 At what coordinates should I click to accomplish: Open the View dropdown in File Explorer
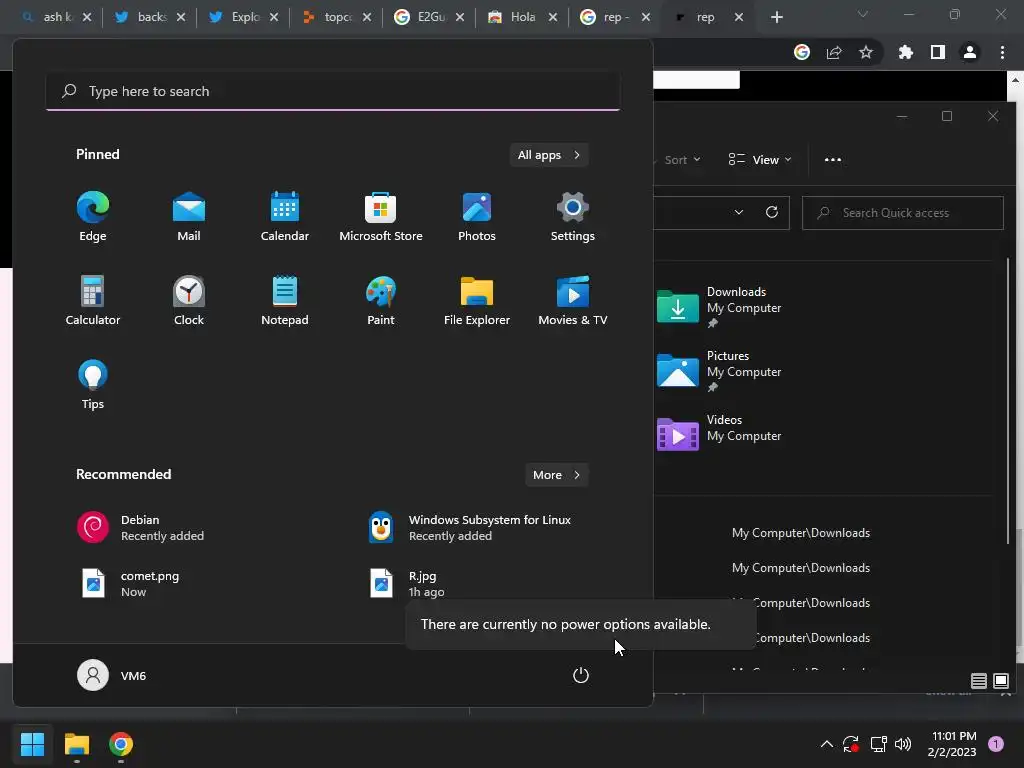tap(760, 160)
